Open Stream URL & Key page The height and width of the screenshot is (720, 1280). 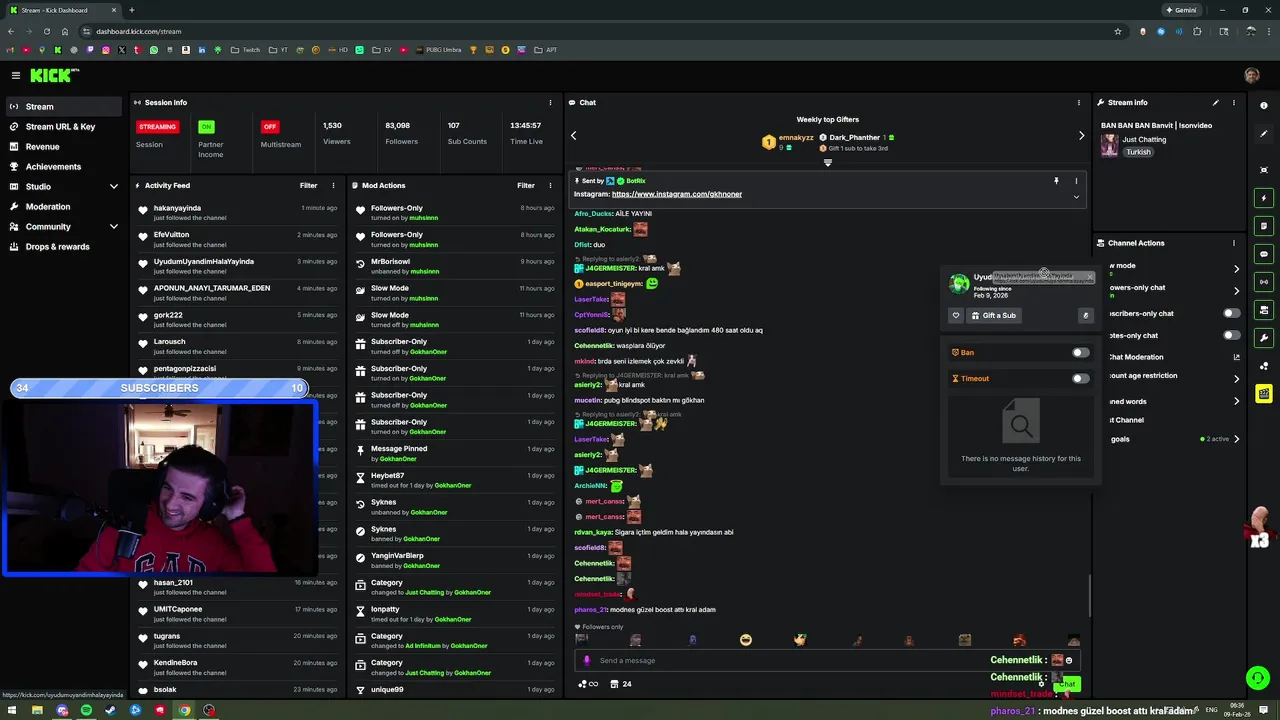point(63,126)
